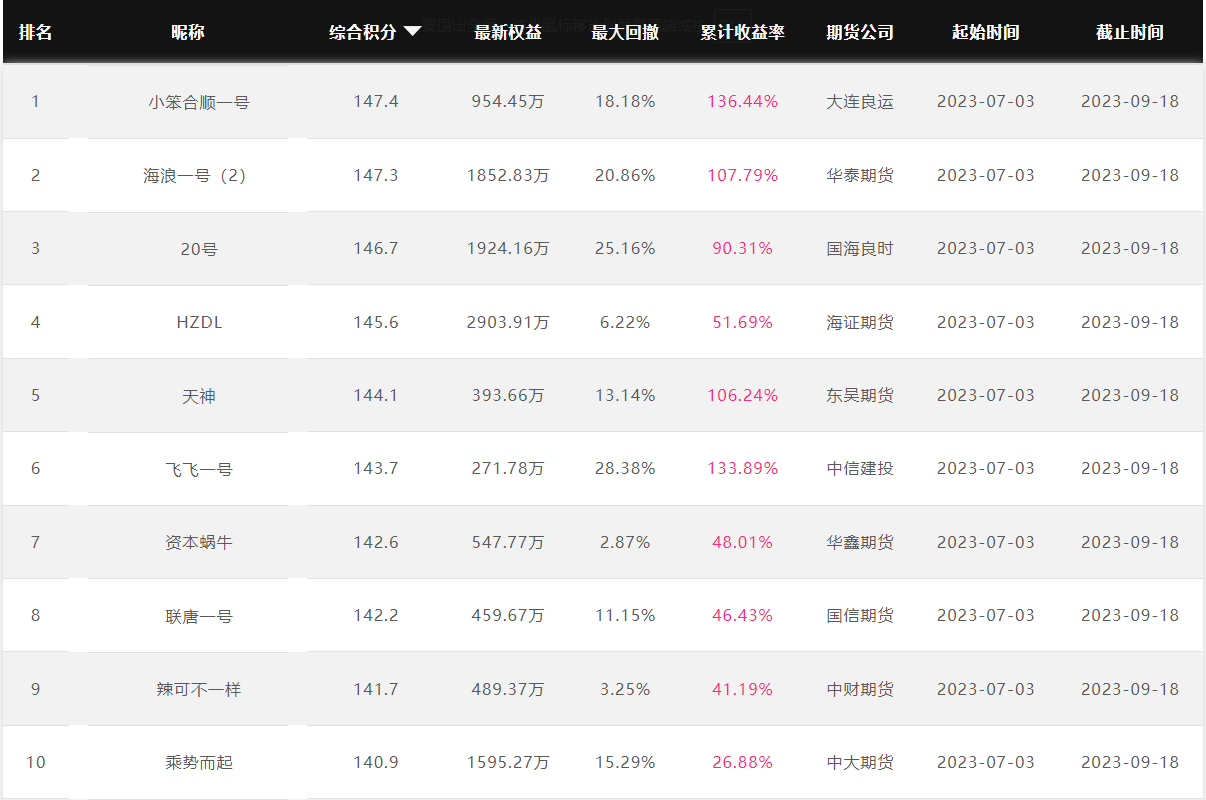Screen dimensions: 1206x800
Task: Select score value 147.3
Action: point(376,175)
